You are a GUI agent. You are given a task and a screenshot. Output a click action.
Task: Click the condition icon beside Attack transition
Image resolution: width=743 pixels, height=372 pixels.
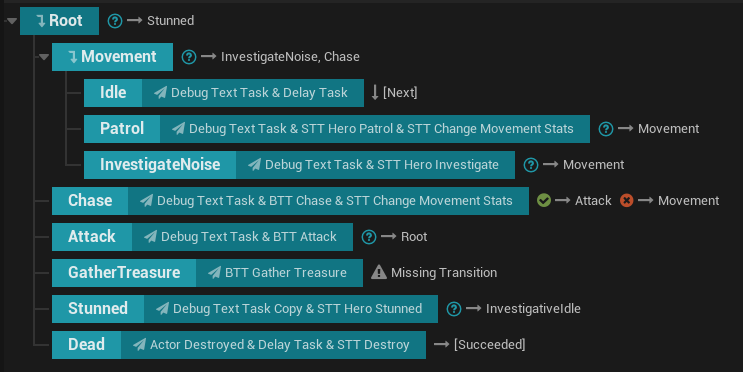click(x=369, y=237)
